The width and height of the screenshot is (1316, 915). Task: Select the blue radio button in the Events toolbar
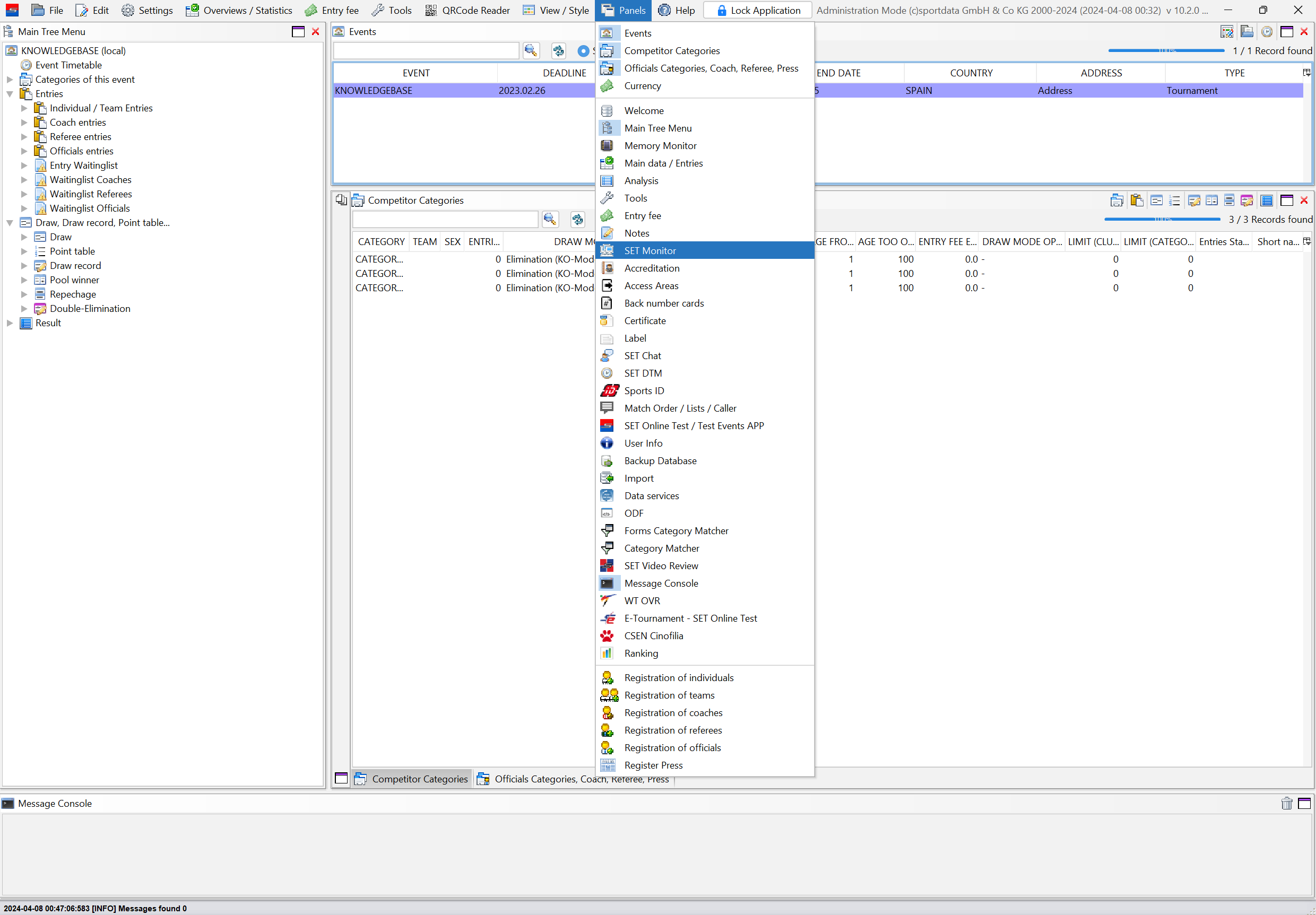(x=583, y=51)
